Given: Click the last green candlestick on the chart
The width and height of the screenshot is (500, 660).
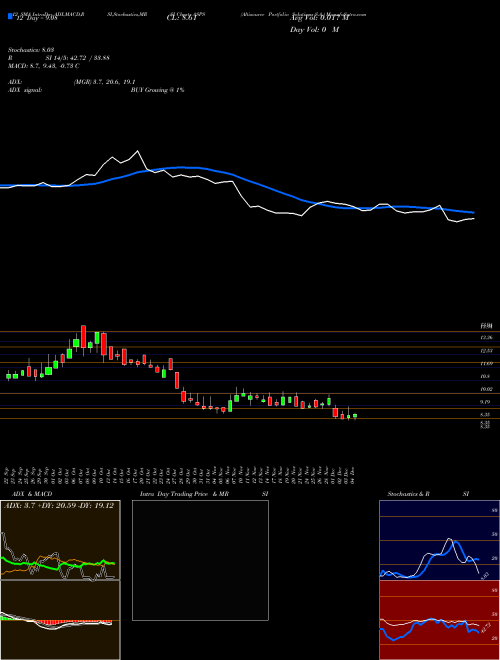Looking at the screenshot, I should 355,415.
